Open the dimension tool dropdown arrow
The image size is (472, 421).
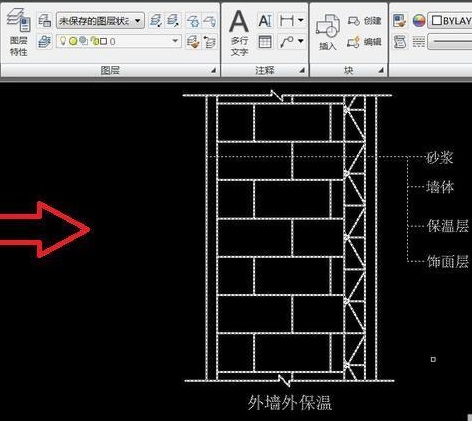[x=301, y=21]
